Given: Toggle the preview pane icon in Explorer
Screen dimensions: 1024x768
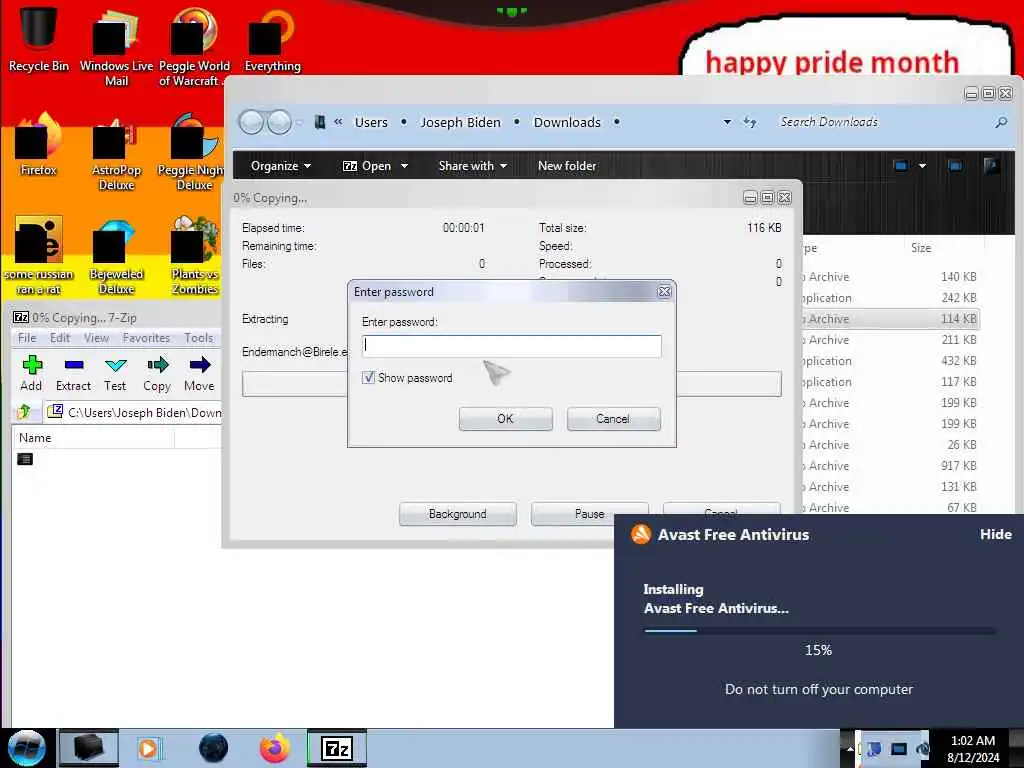Looking at the screenshot, I should point(955,166).
